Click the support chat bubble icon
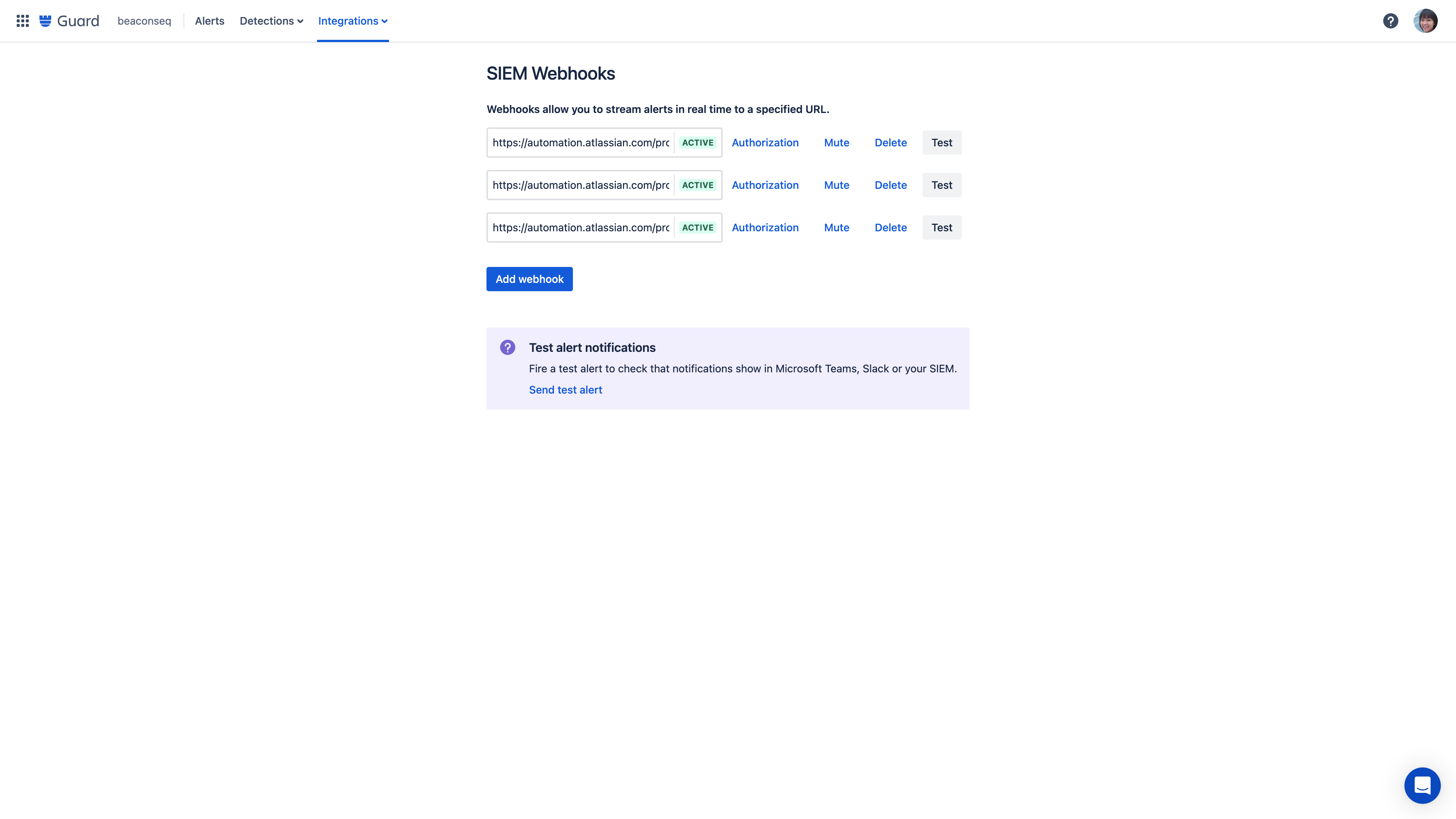 (x=1422, y=785)
